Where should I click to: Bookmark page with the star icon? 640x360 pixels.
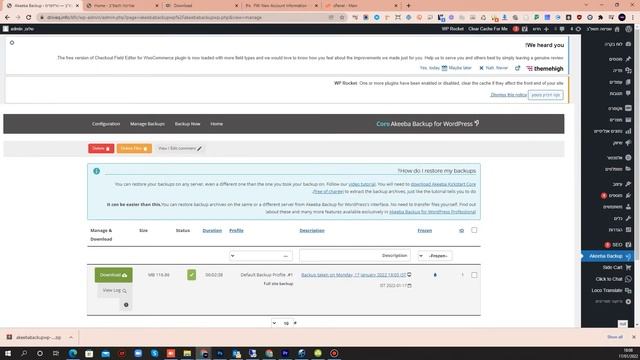342,18
